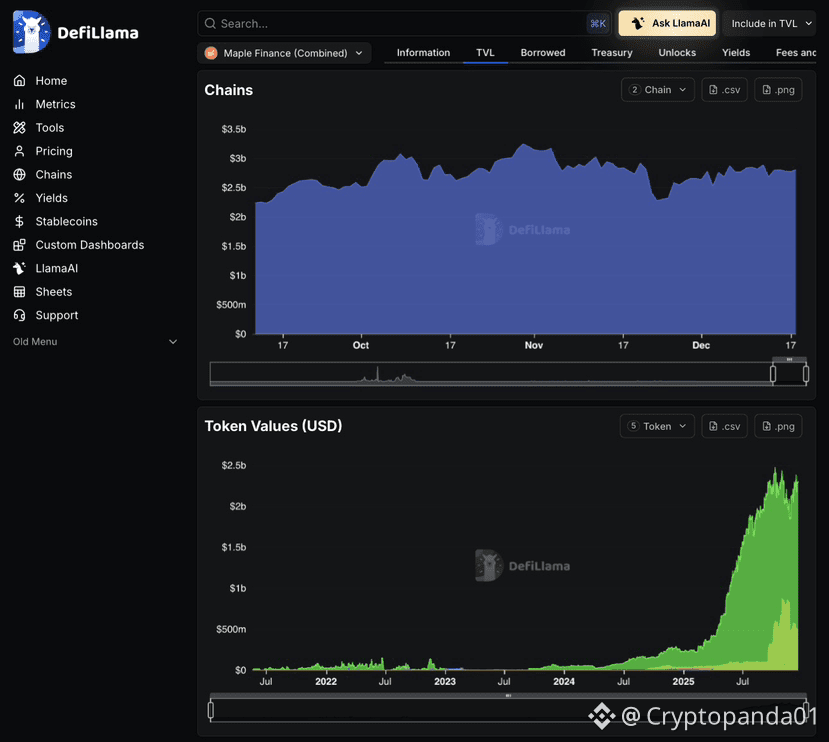Screen dimensions: 829x742
Task: Click the Ask LlamaAI button
Action: 667,23
